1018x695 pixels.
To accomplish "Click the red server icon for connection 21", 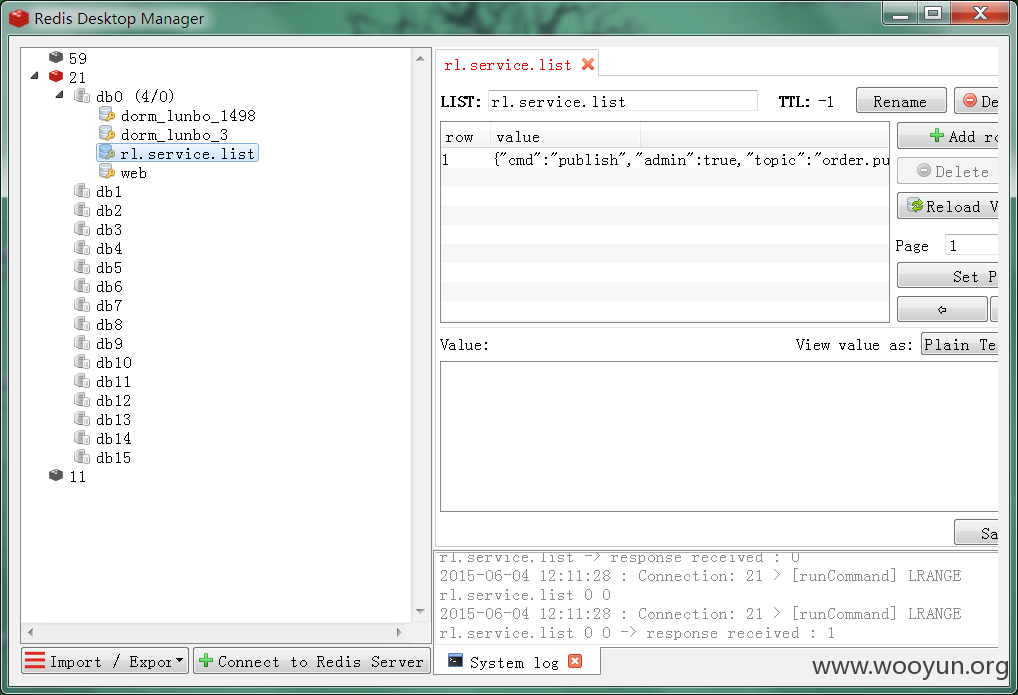I will (56, 77).
